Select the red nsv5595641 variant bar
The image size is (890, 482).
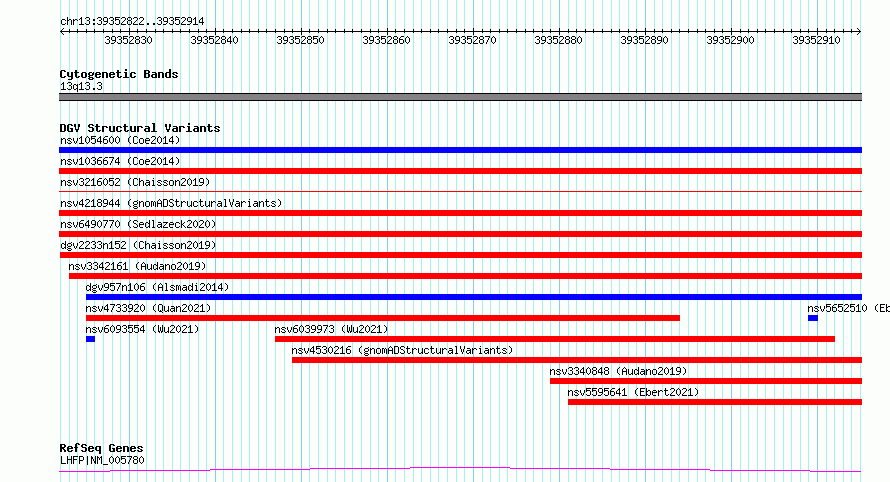point(715,402)
